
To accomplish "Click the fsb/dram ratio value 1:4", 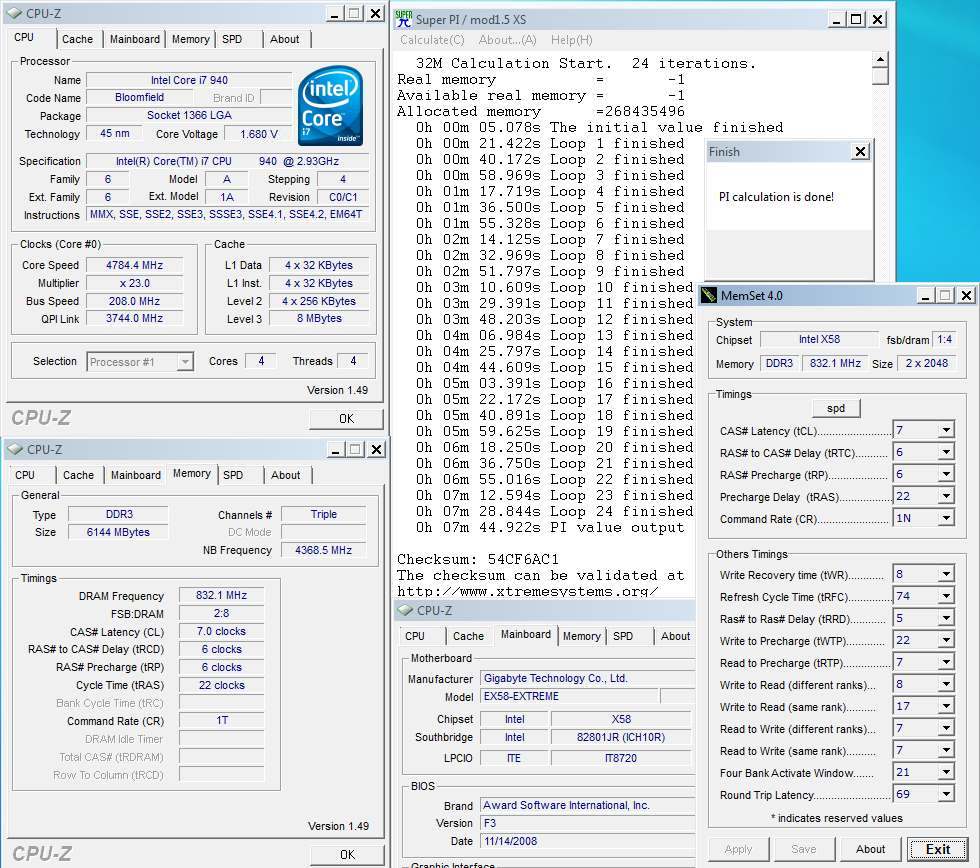I will tap(944, 339).
